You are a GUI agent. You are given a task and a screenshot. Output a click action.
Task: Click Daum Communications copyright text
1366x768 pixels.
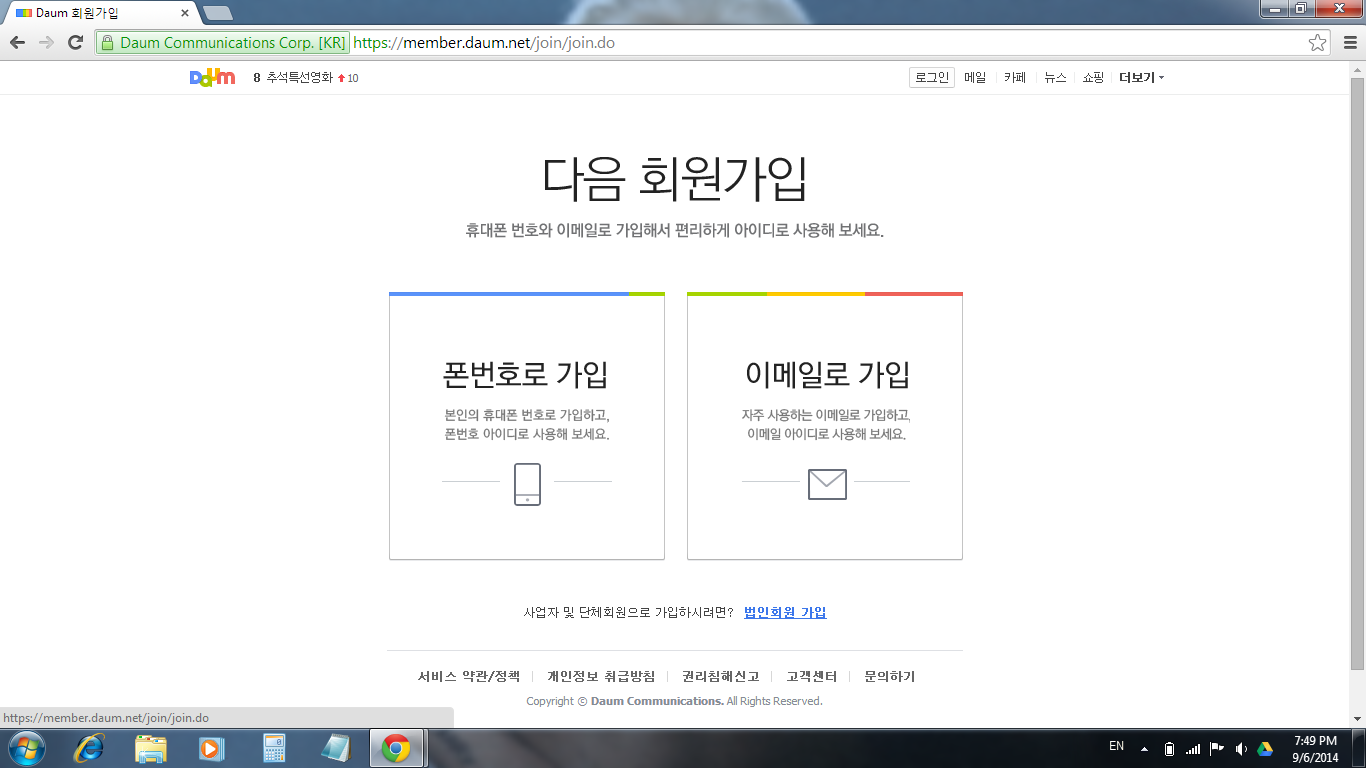(674, 701)
